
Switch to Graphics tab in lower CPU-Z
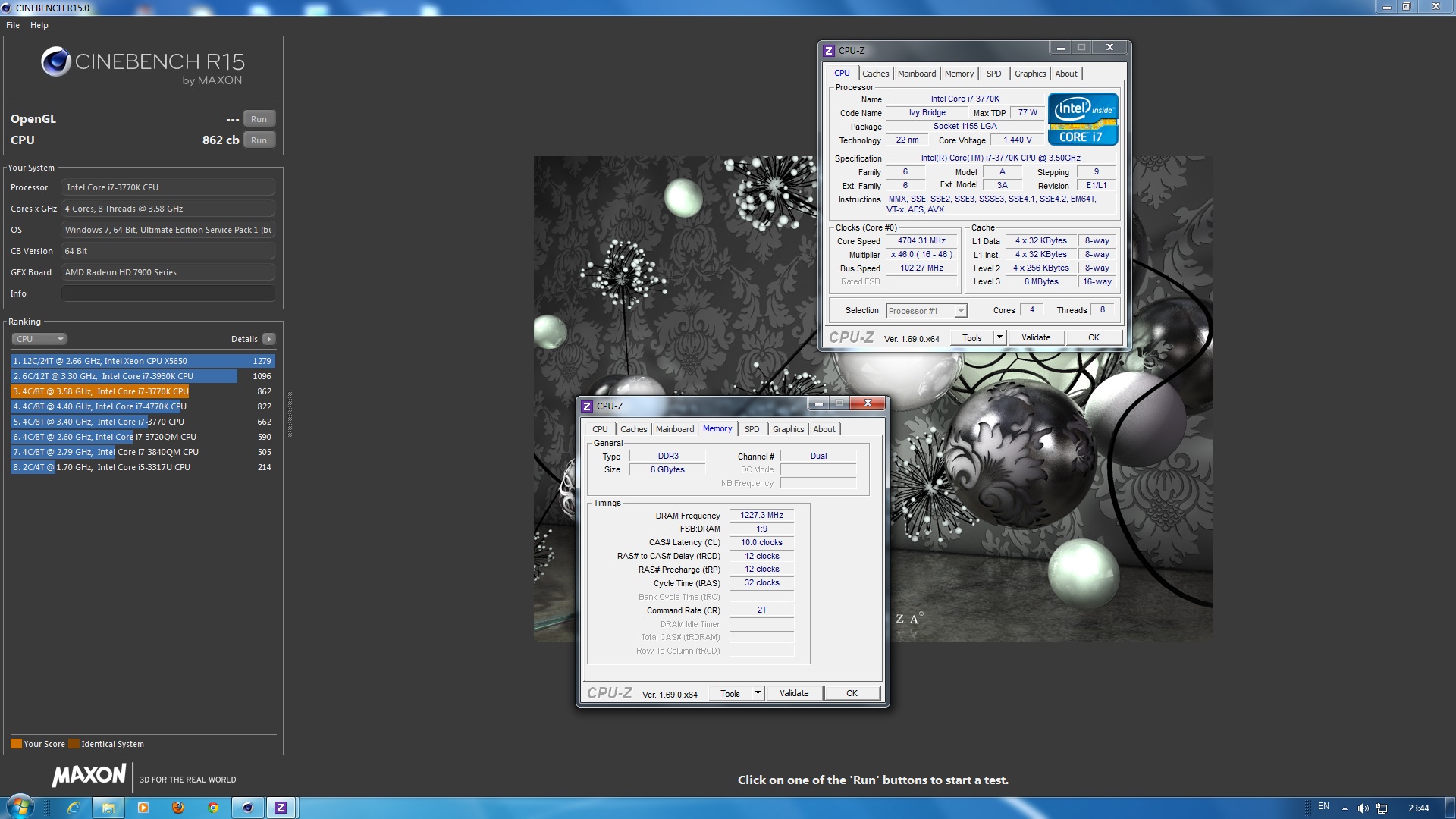click(788, 429)
